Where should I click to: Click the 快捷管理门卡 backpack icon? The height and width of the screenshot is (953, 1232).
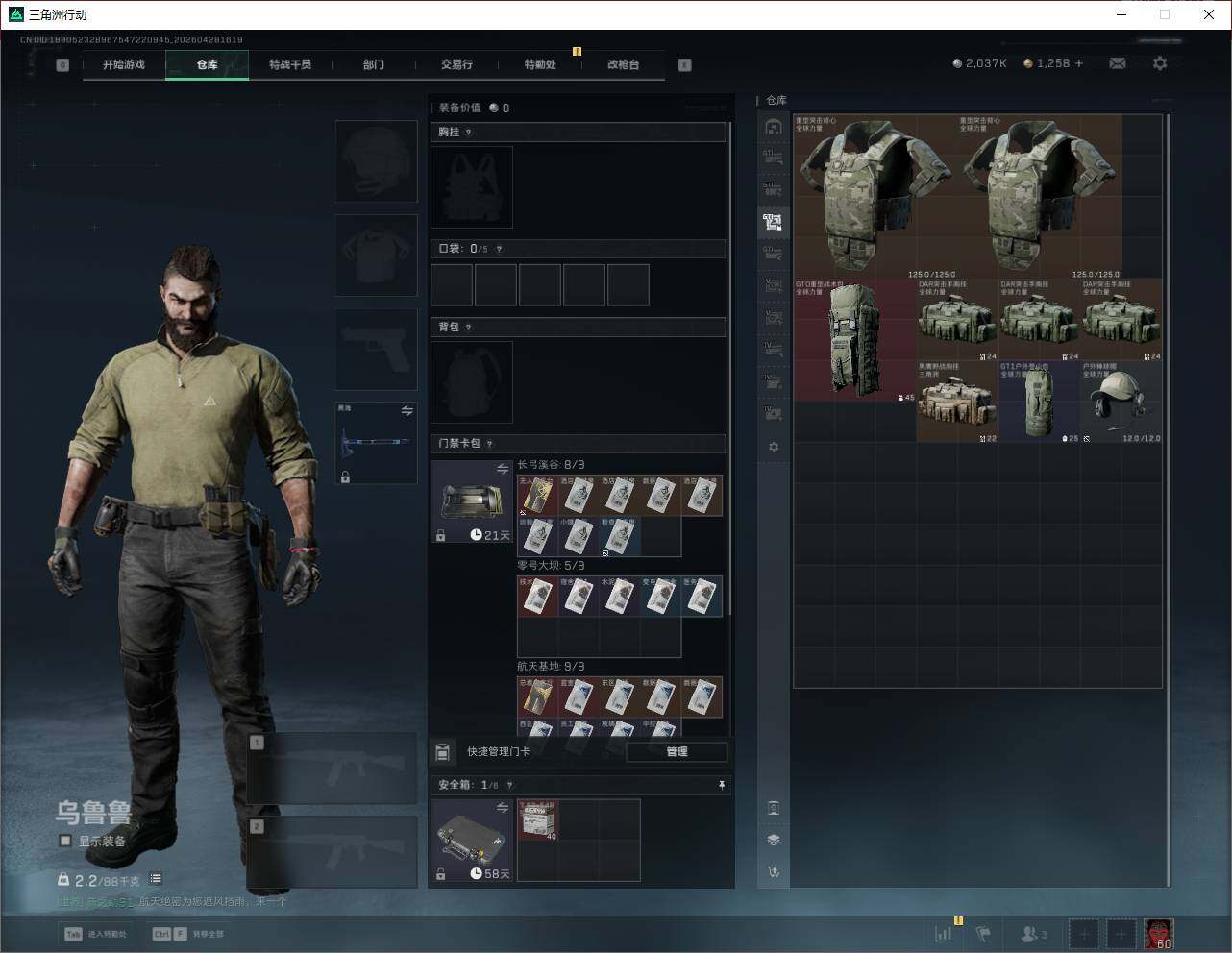[443, 751]
